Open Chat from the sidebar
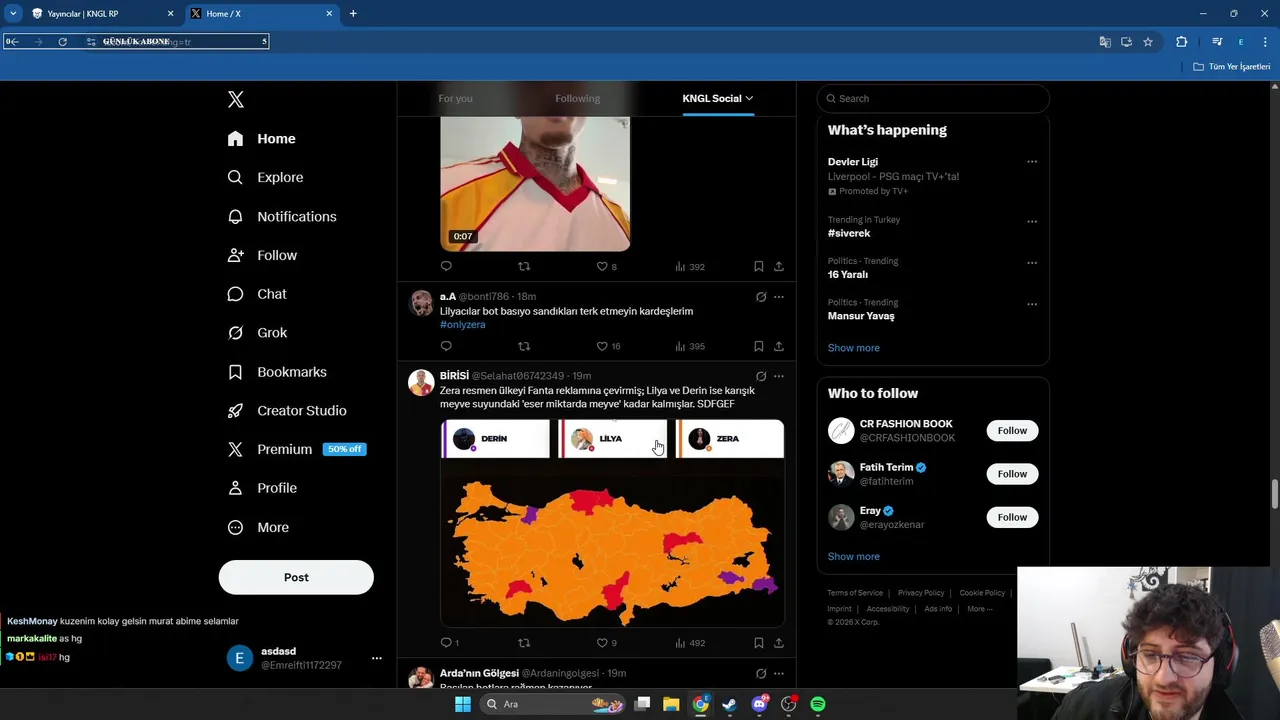The width and height of the screenshot is (1280, 720). click(257, 294)
